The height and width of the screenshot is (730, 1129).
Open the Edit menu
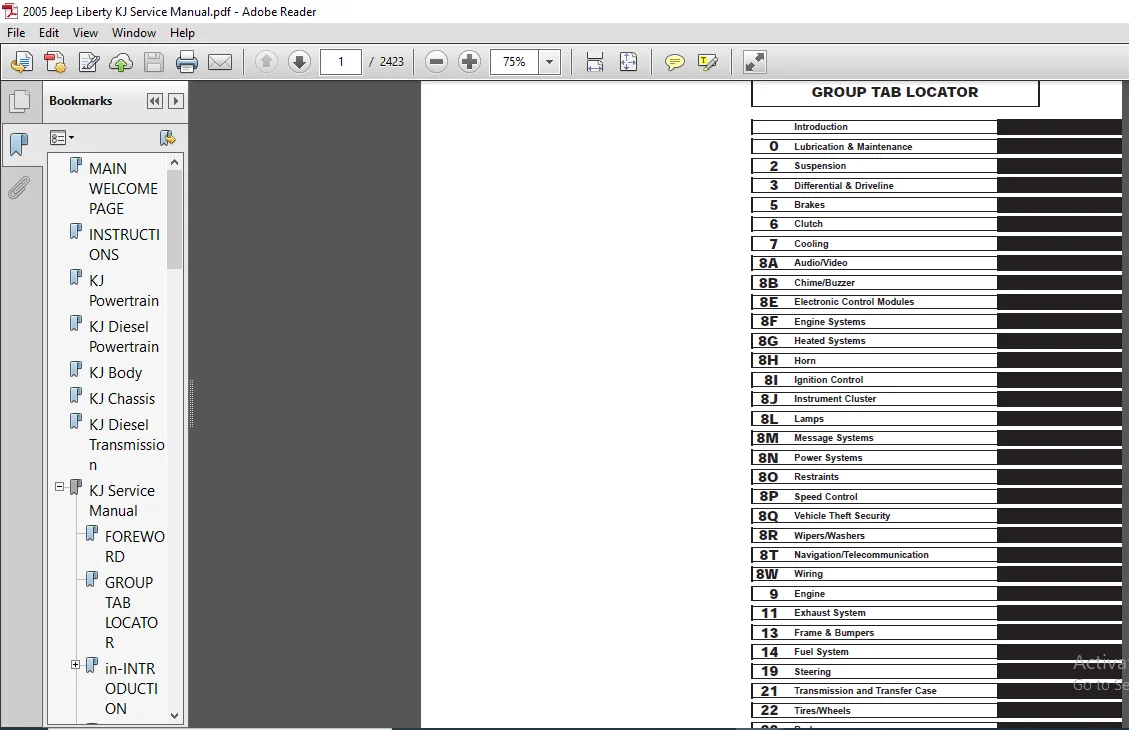coord(49,33)
